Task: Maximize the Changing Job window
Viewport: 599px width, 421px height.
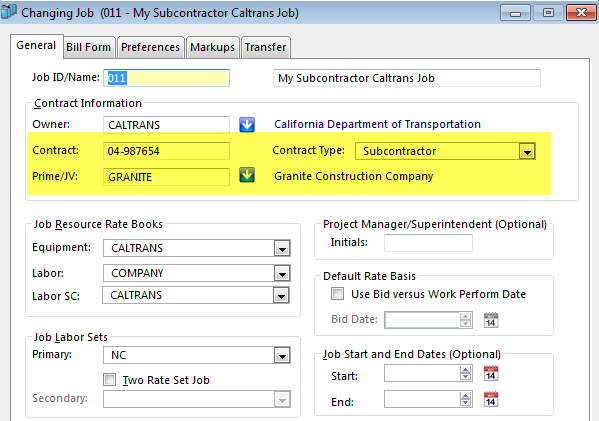Action: click(548, 13)
